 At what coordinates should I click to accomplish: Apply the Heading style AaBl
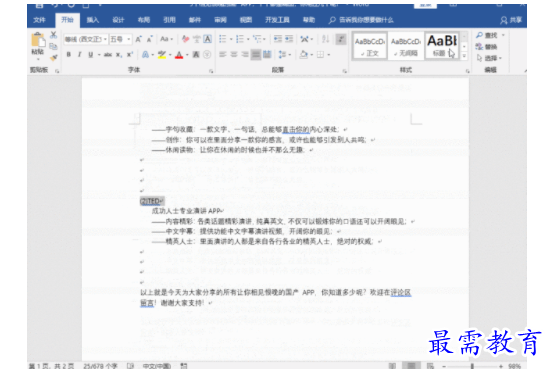[442, 46]
